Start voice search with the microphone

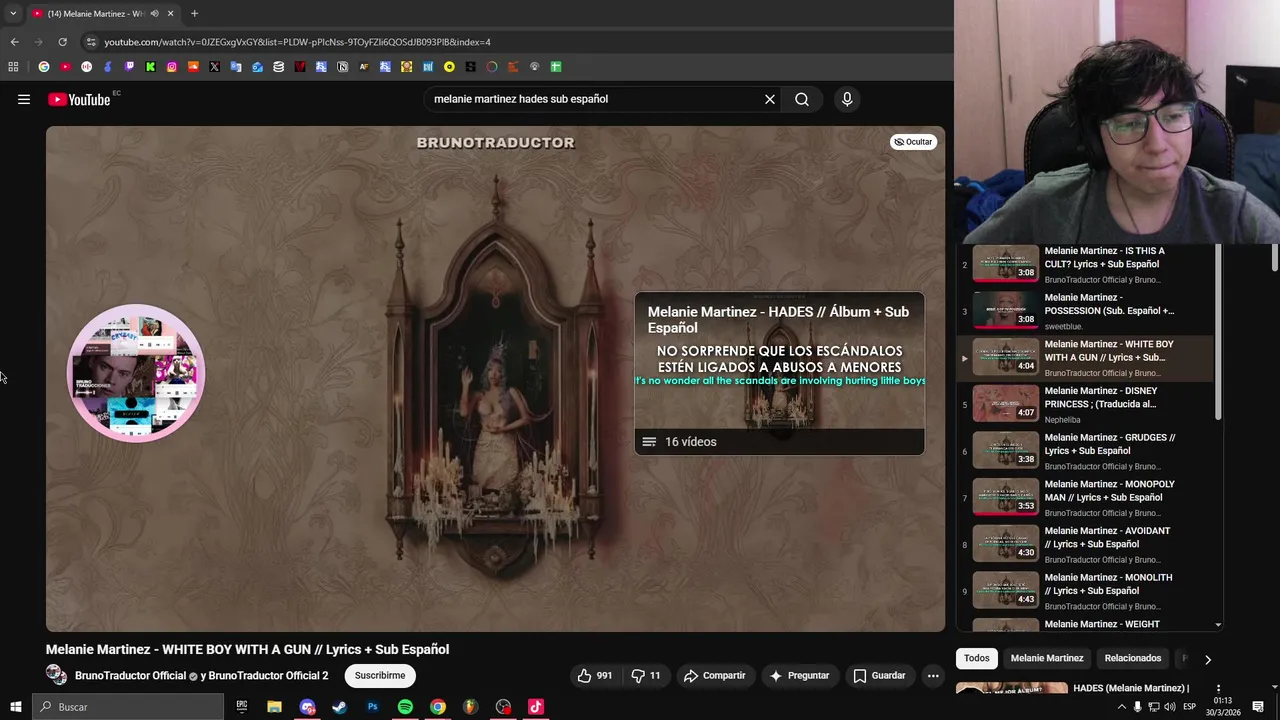pos(847,99)
